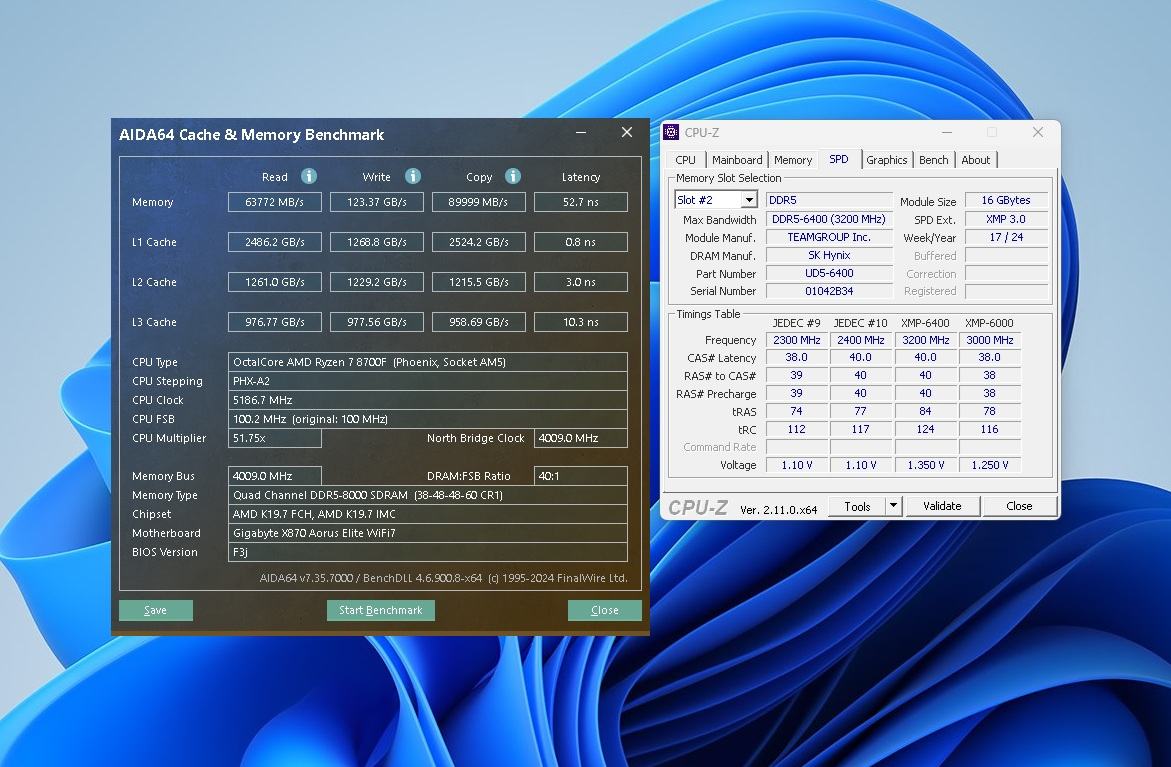Image resolution: width=1171 pixels, height=767 pixels.
Task: Click L1 Cache Read value 2486.2 GB/s
Action: pos(275,242)
